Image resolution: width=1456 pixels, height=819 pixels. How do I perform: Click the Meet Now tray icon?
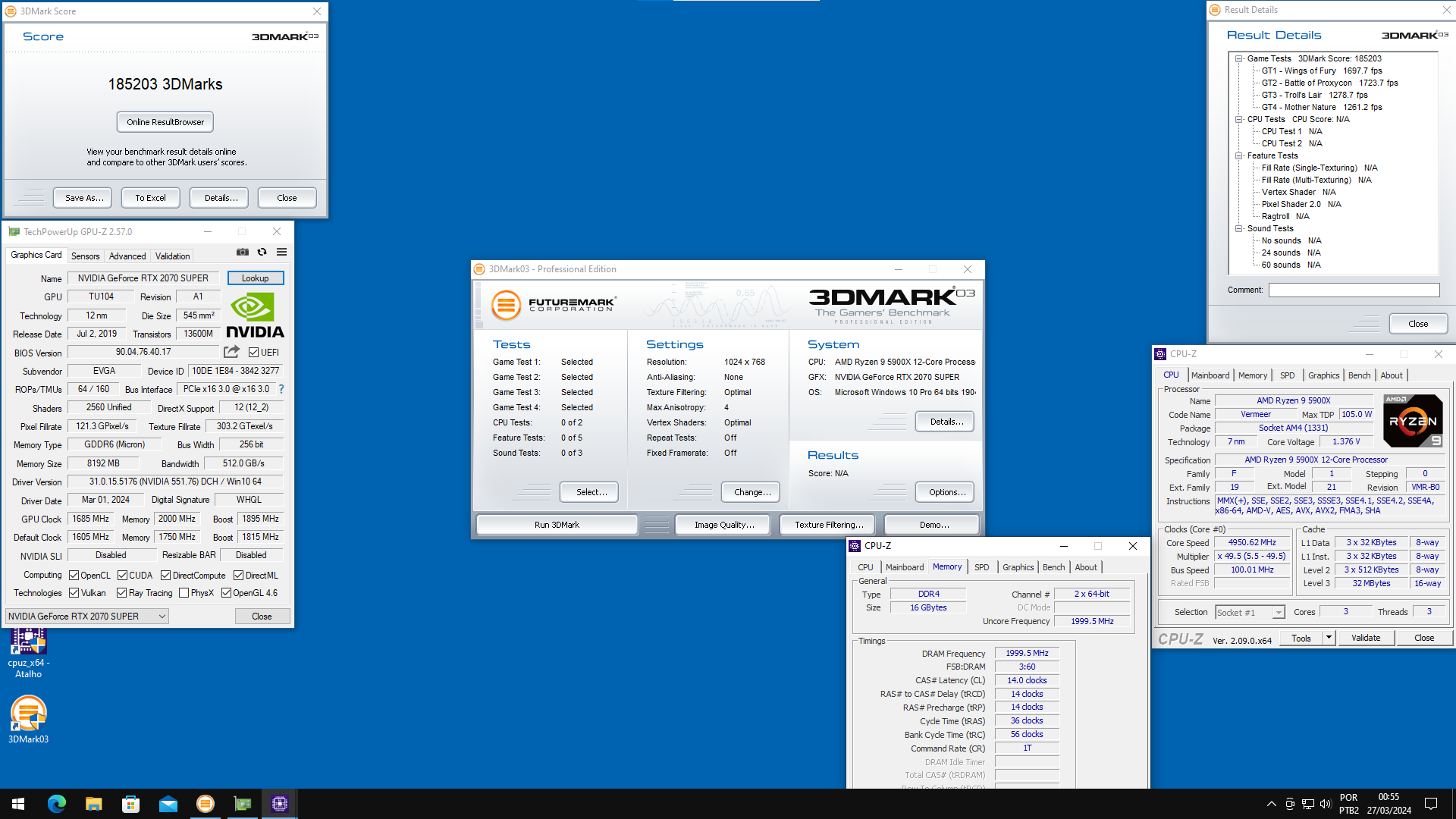[x=1290, y=804]
